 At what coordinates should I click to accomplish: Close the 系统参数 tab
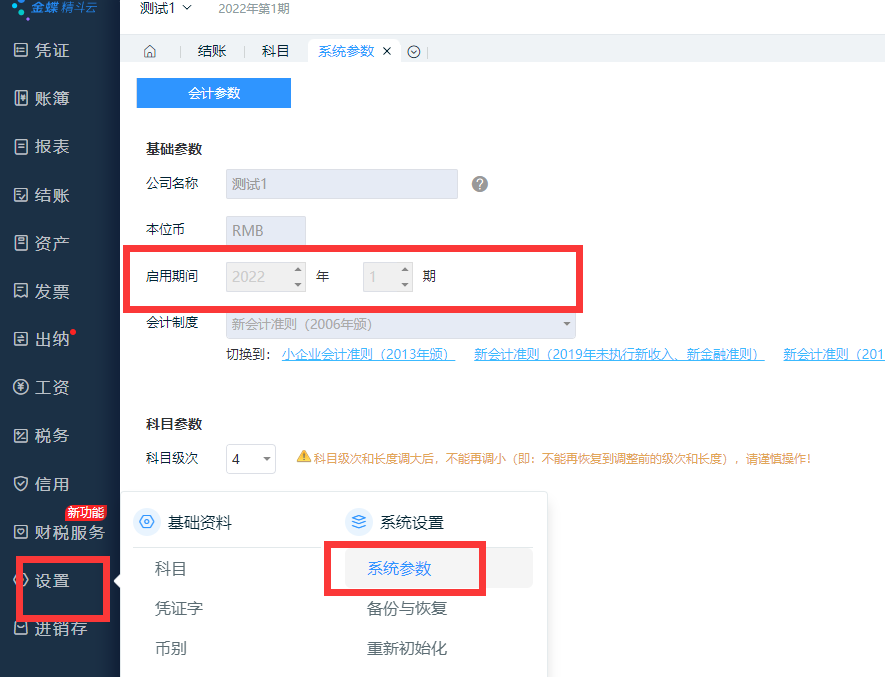(387, 52)
